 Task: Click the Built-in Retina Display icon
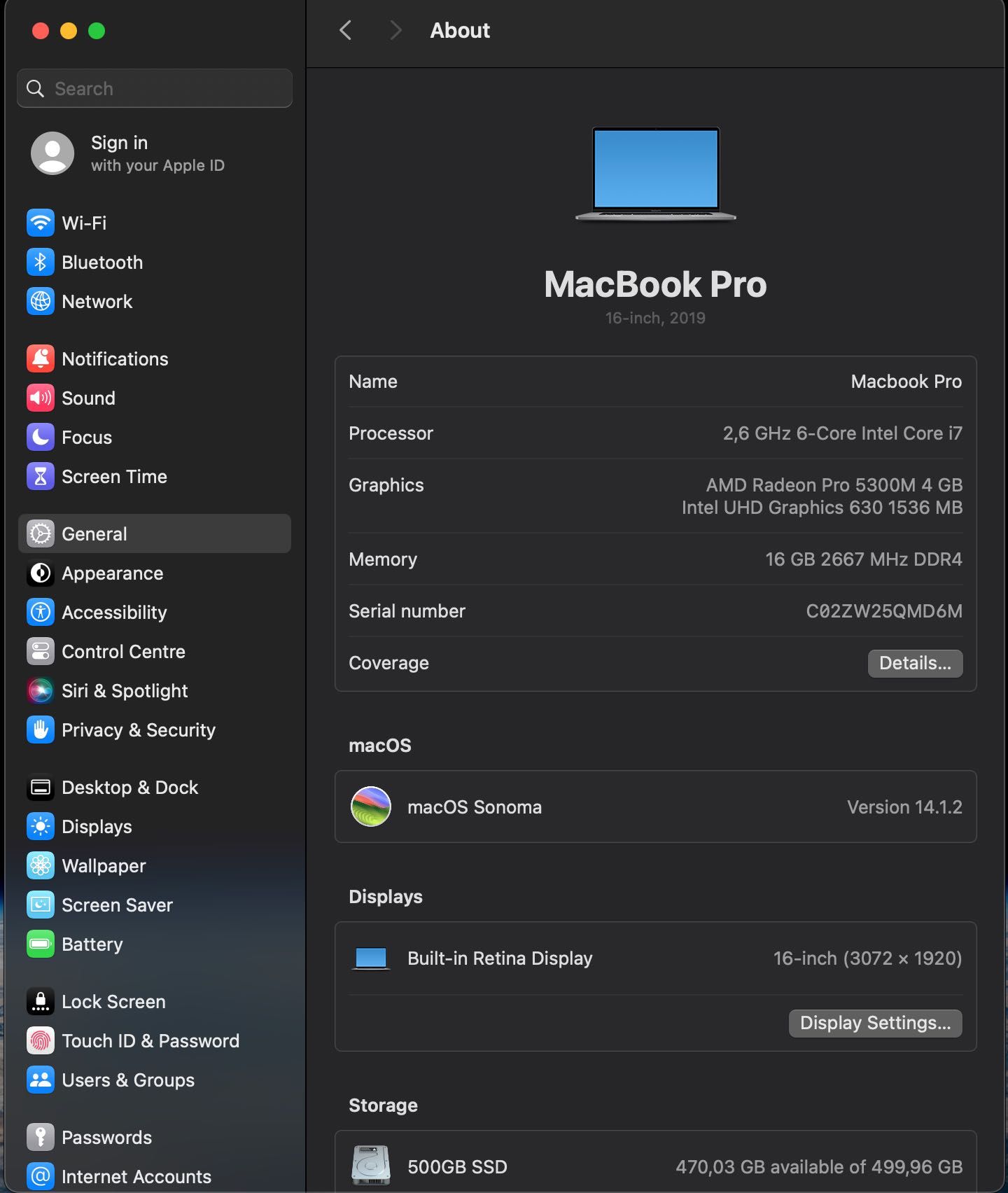click(x=371, y=958)
